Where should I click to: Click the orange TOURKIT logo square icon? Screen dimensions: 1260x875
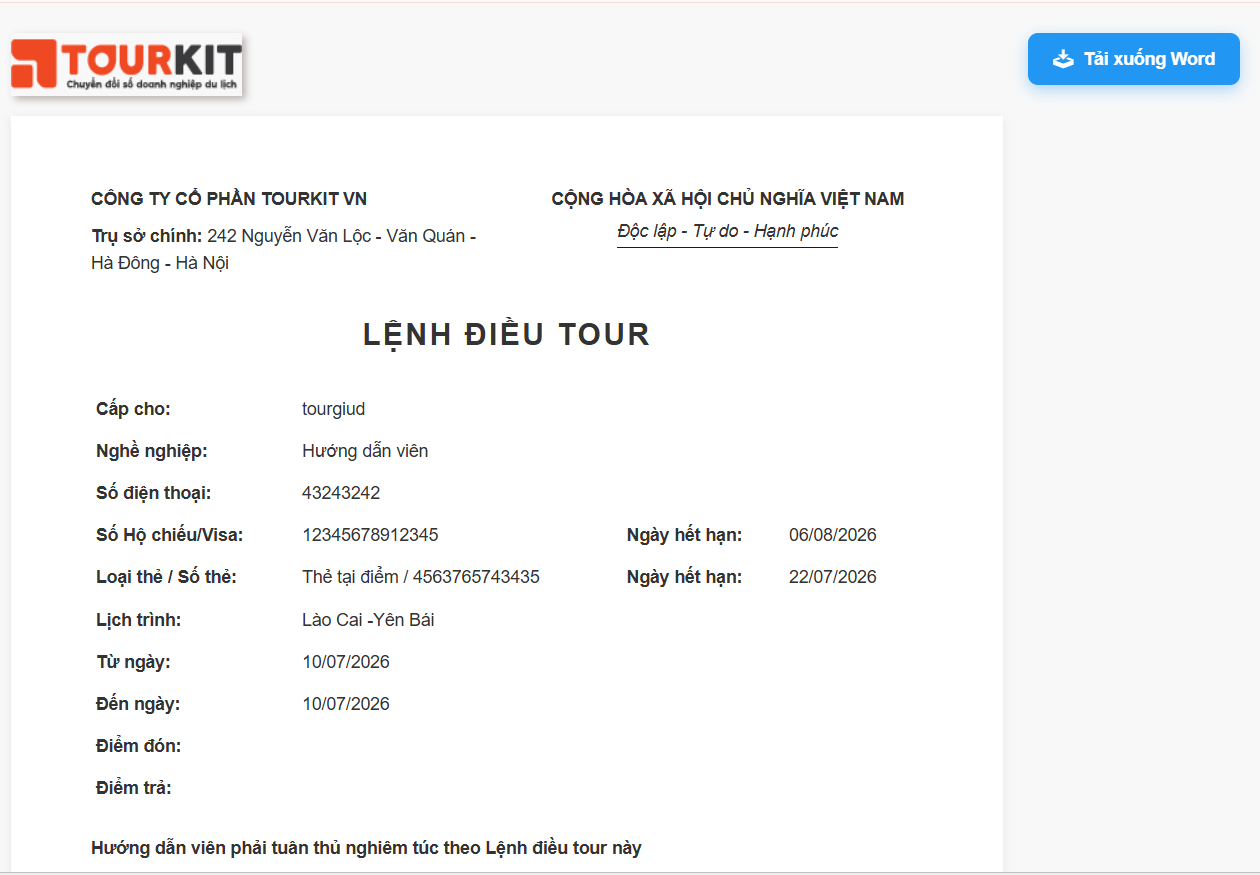(x=35, y=64)
